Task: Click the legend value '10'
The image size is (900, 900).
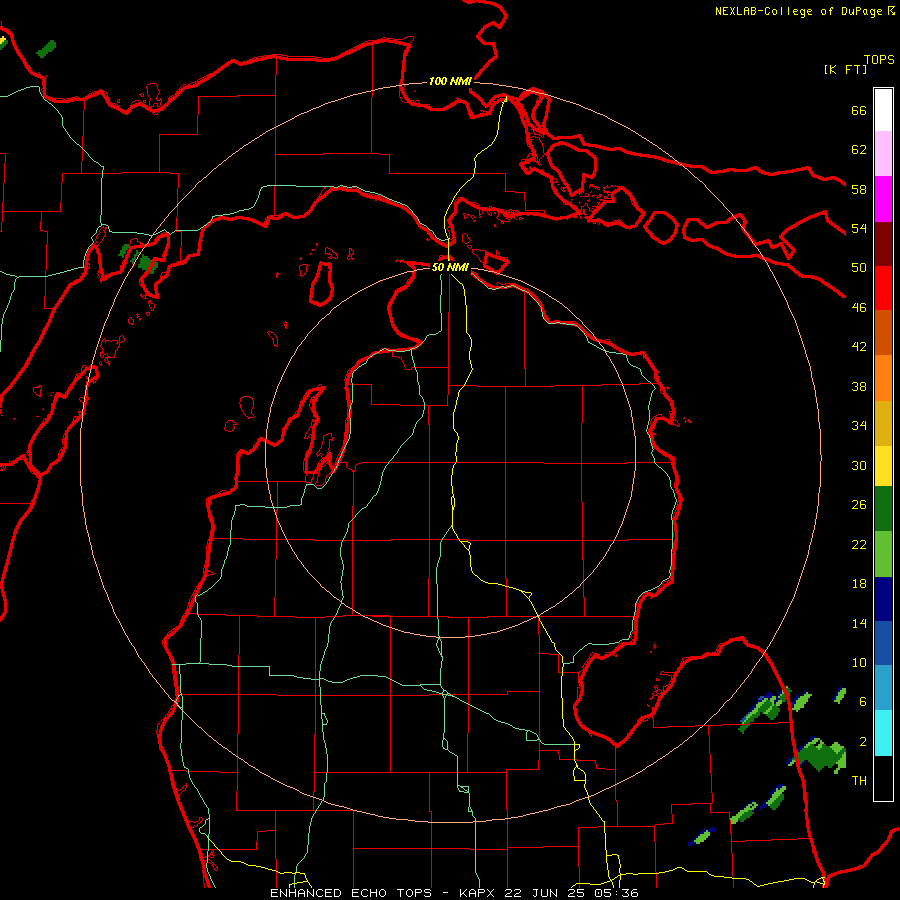Action: coord(859,663)
